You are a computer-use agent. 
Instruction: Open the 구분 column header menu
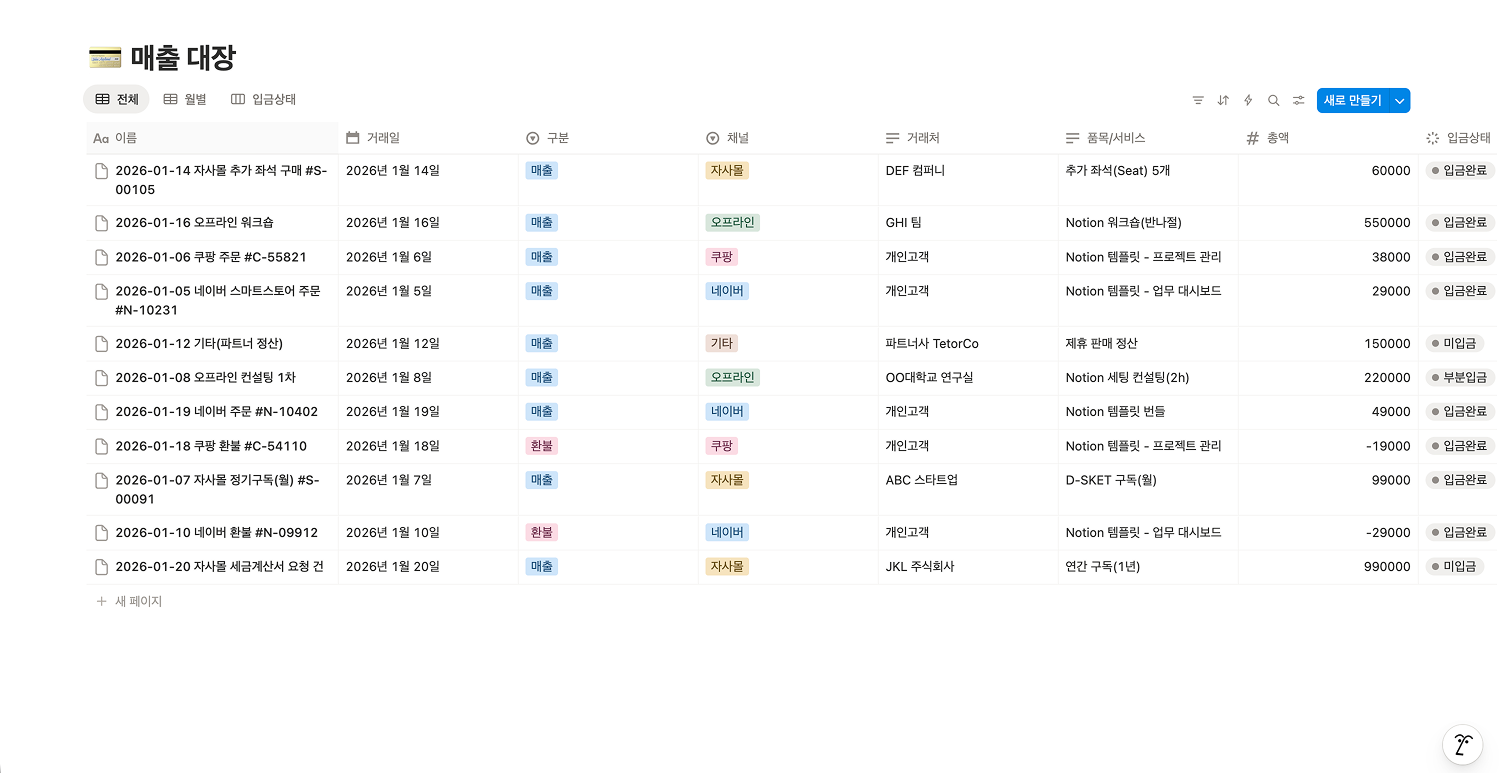click(557, 138)
